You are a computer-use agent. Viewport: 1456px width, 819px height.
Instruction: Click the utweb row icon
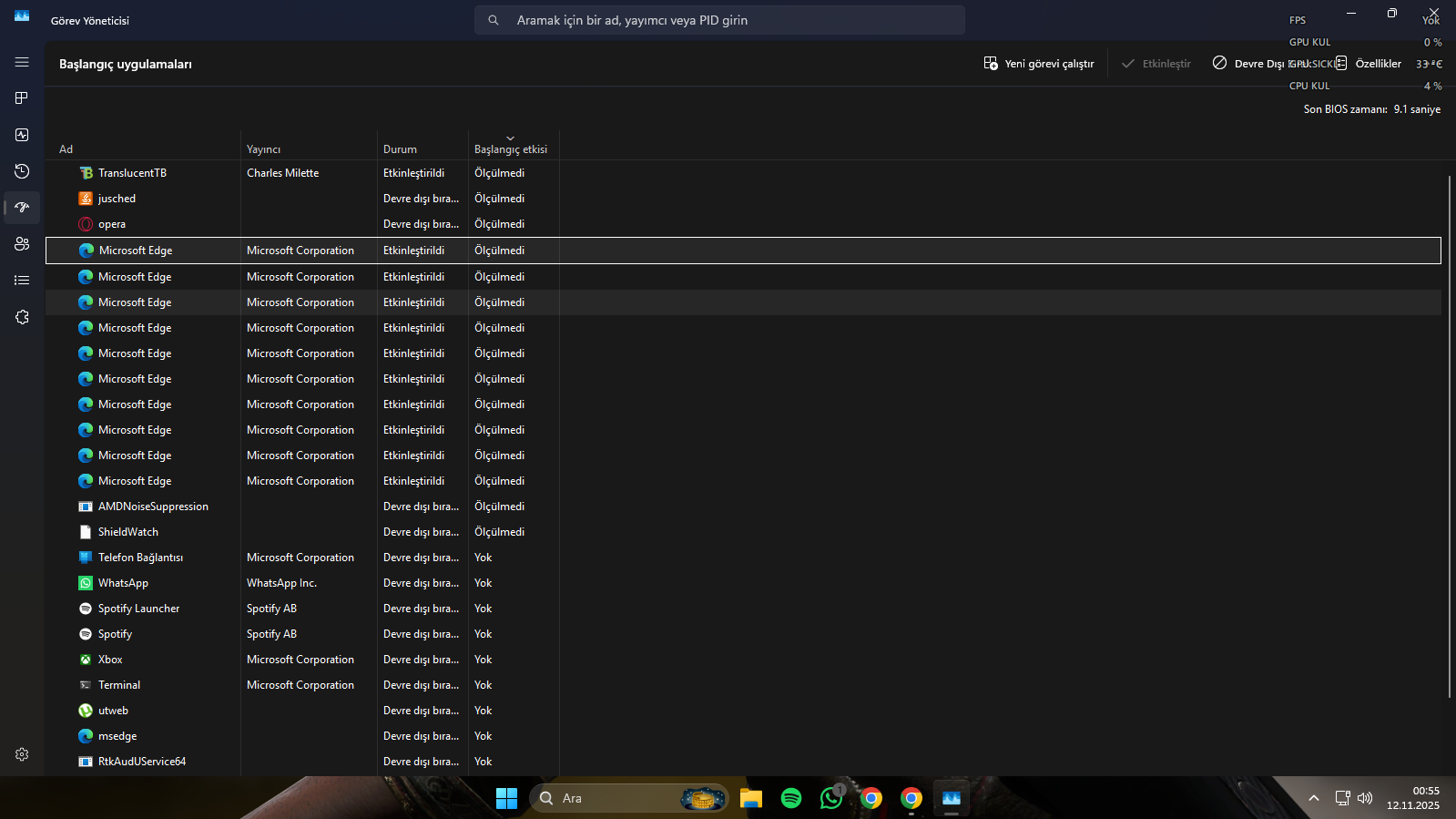click(x=86, y=711)
